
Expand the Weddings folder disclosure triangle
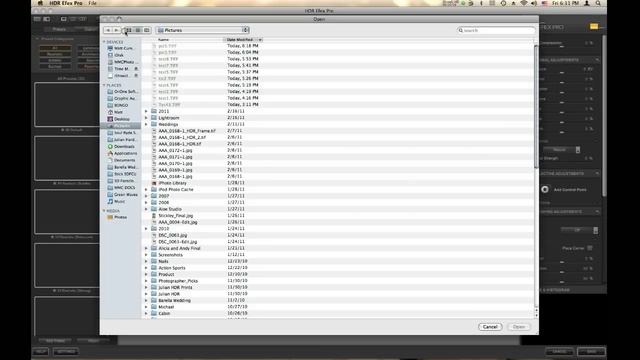[x=146, y=124]
